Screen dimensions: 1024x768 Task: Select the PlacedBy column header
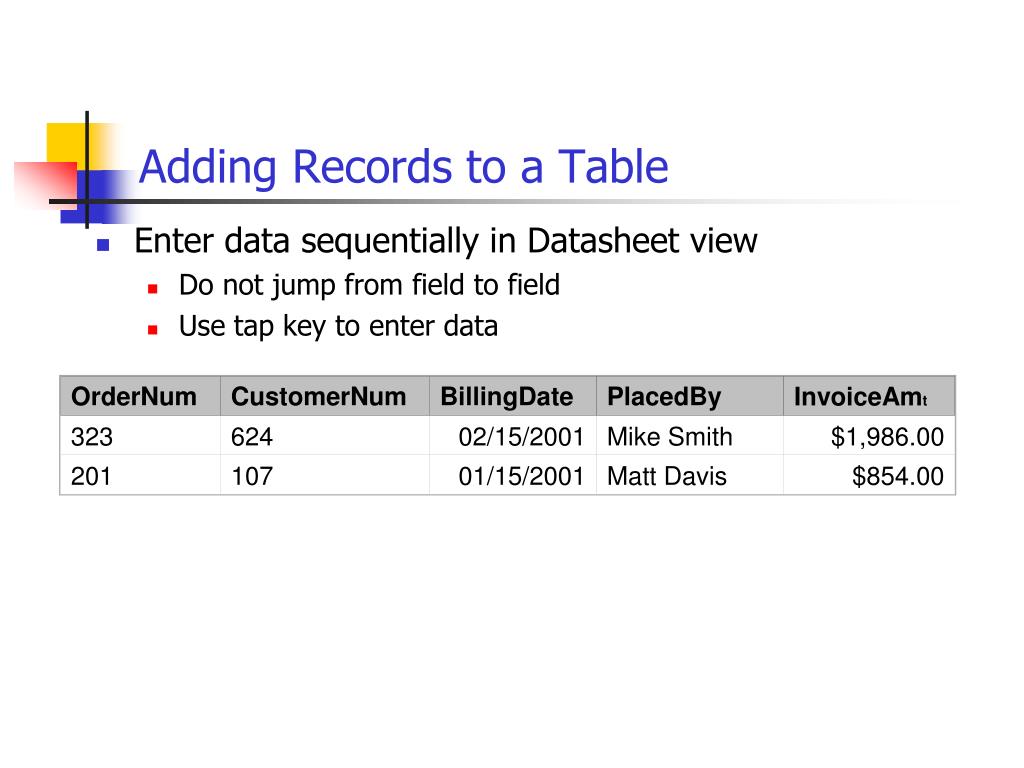tap(690, 396)
